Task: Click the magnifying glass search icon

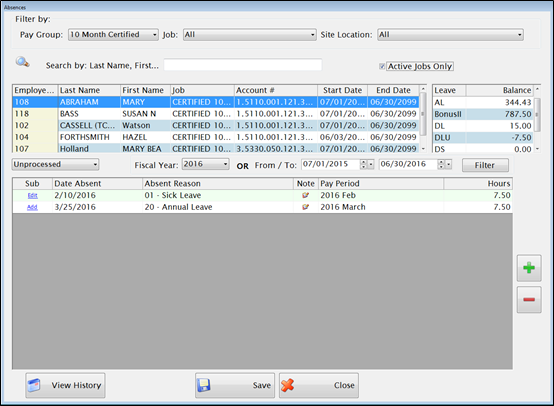Action: coord(22,62)
